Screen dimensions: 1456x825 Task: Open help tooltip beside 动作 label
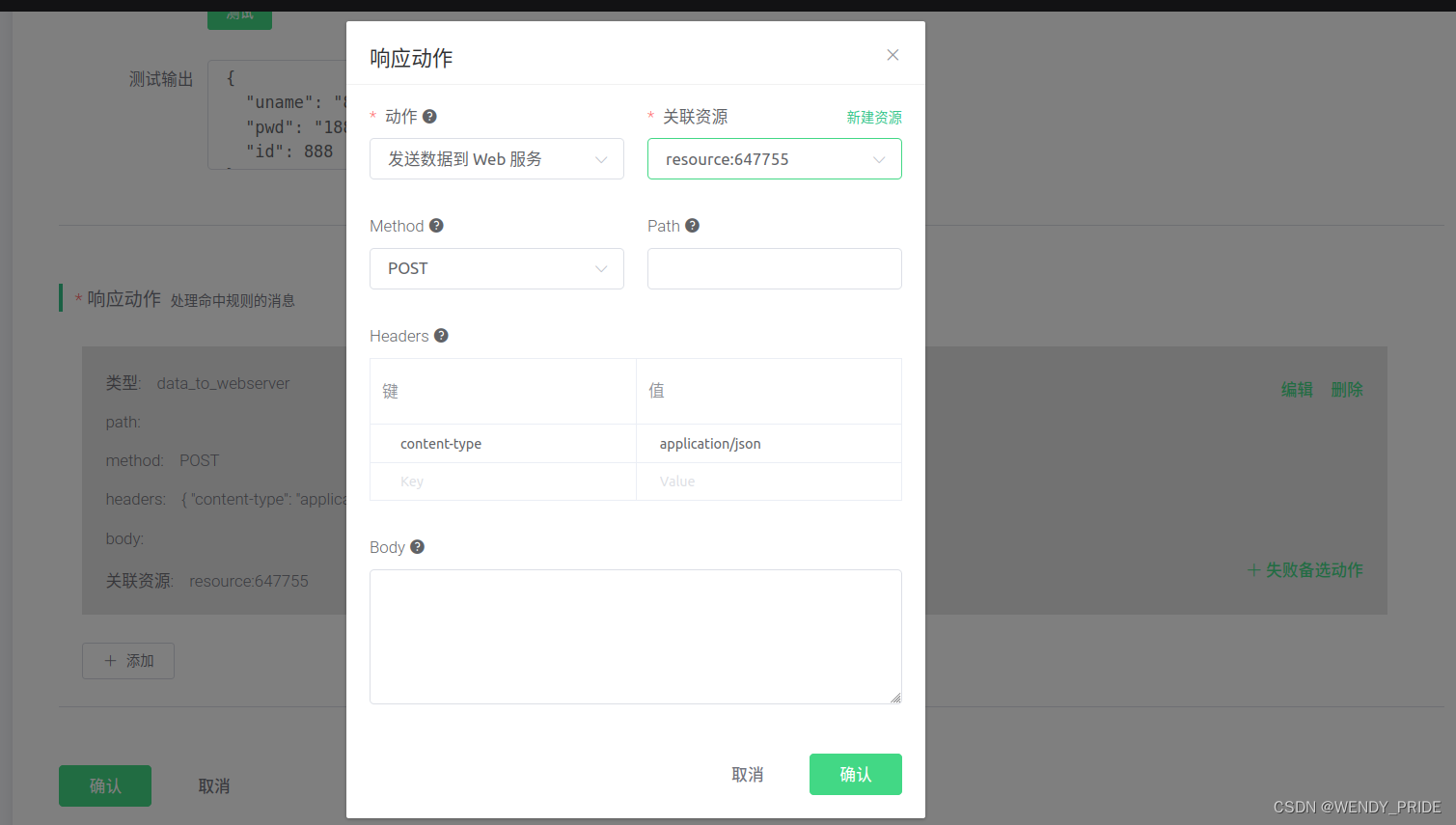pos(430,116)
